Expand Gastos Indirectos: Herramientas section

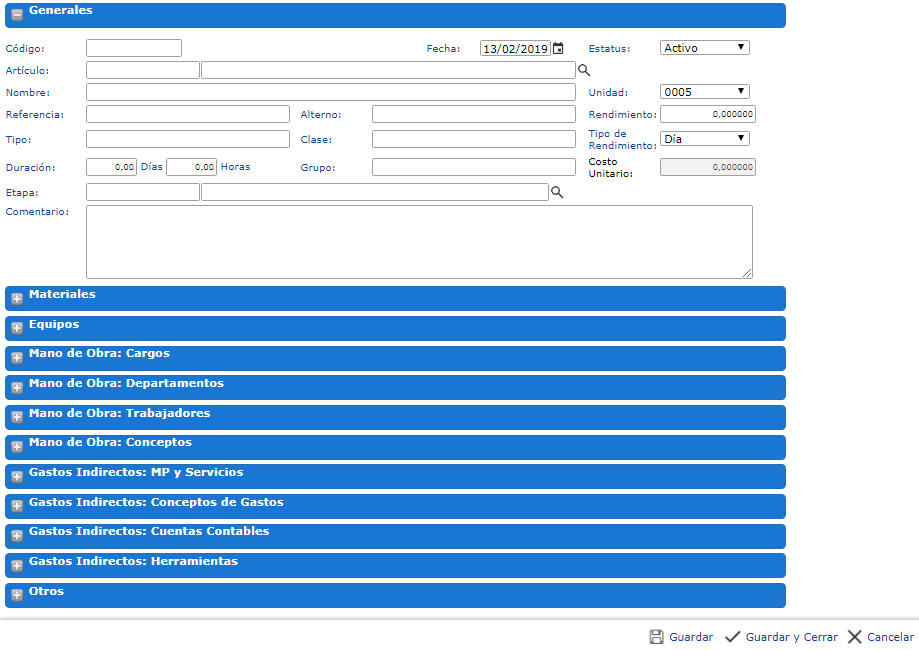(x=133, y=562)
